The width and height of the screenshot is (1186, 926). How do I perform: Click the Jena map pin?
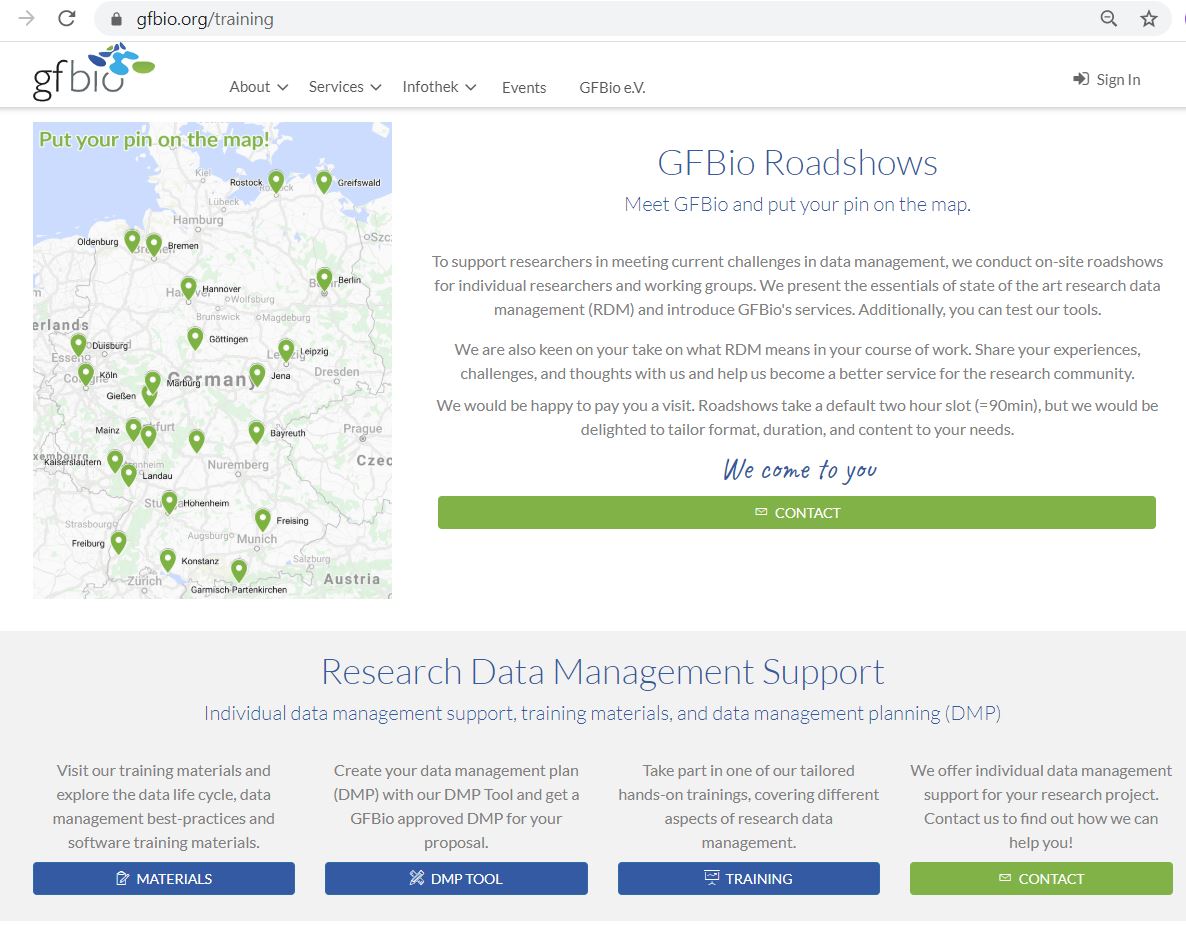click(x=257, y=374)
